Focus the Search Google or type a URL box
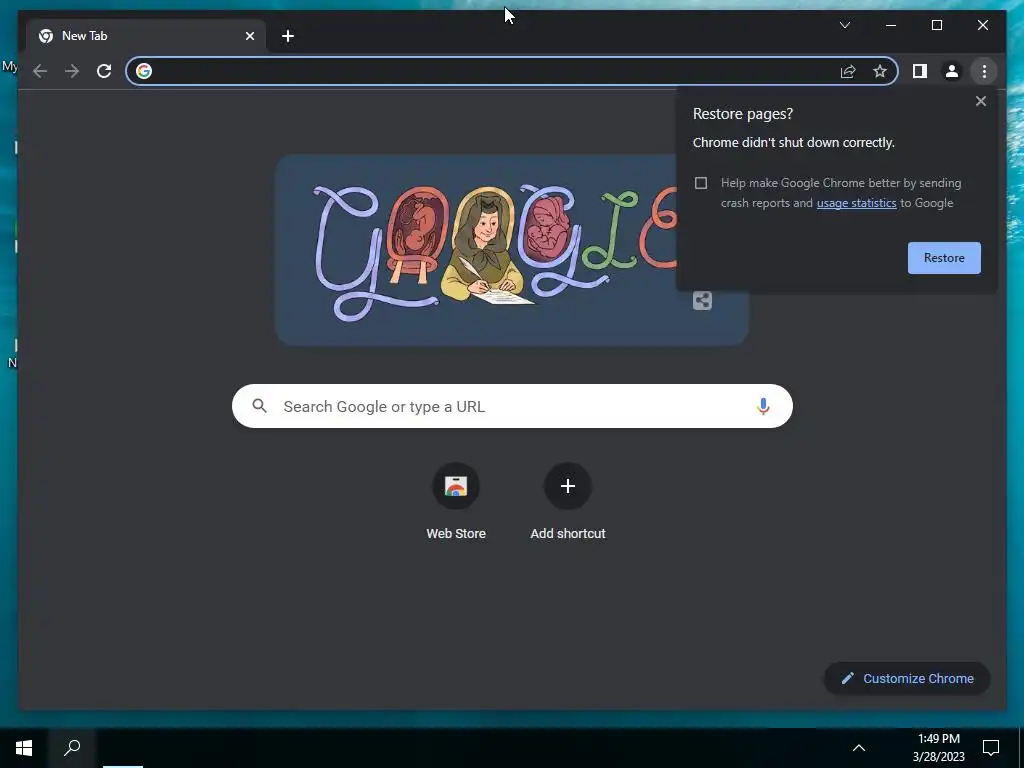 (x=512, y=406)
